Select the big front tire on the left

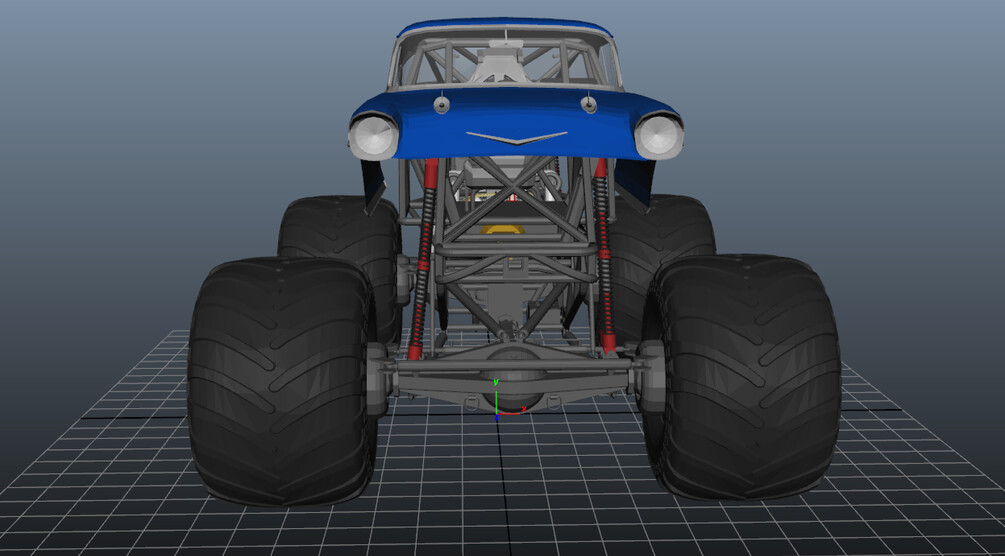point(282,380)
